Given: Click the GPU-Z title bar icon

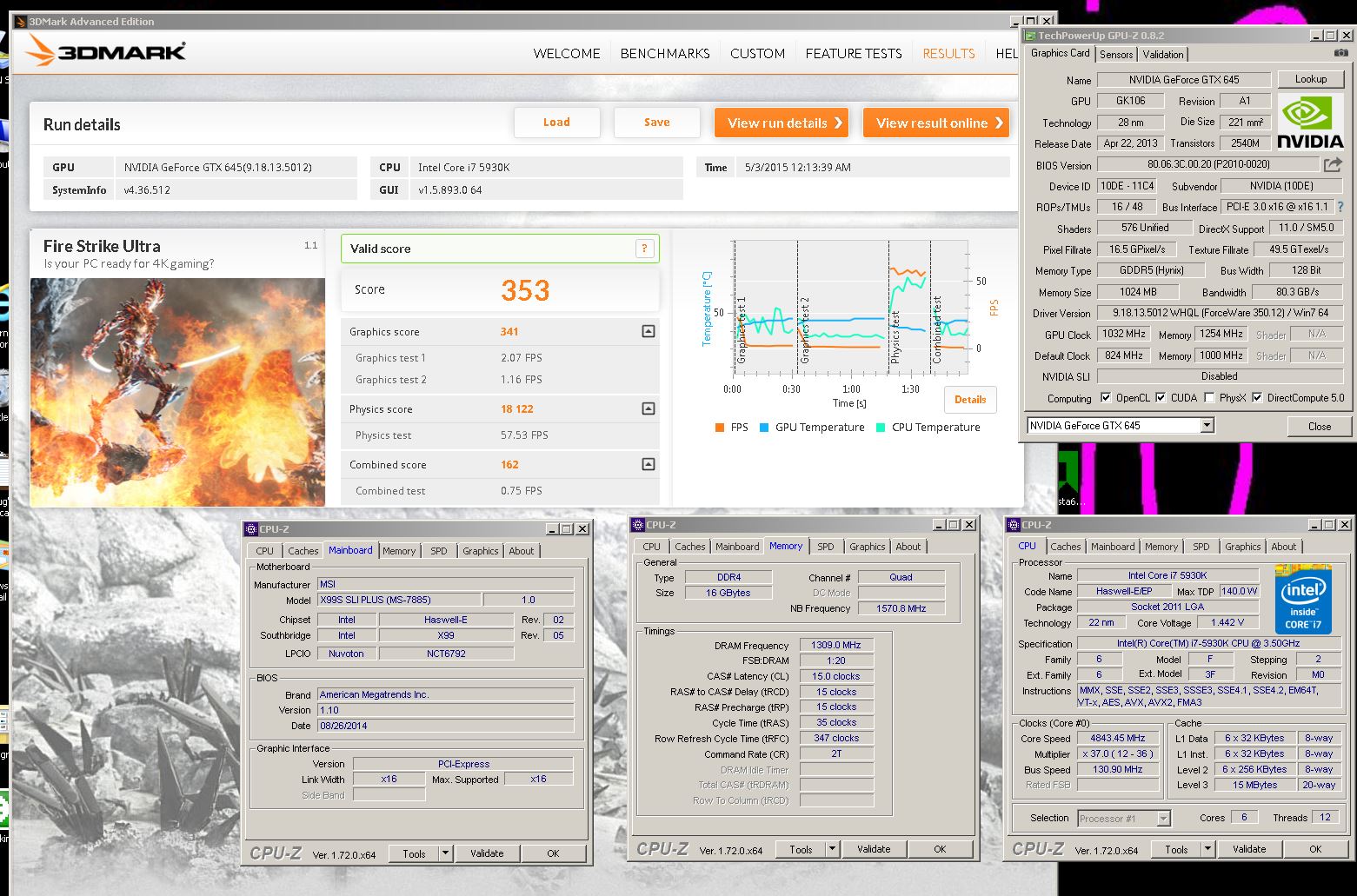Looking at the screenshot, I should pos(1031,36).
